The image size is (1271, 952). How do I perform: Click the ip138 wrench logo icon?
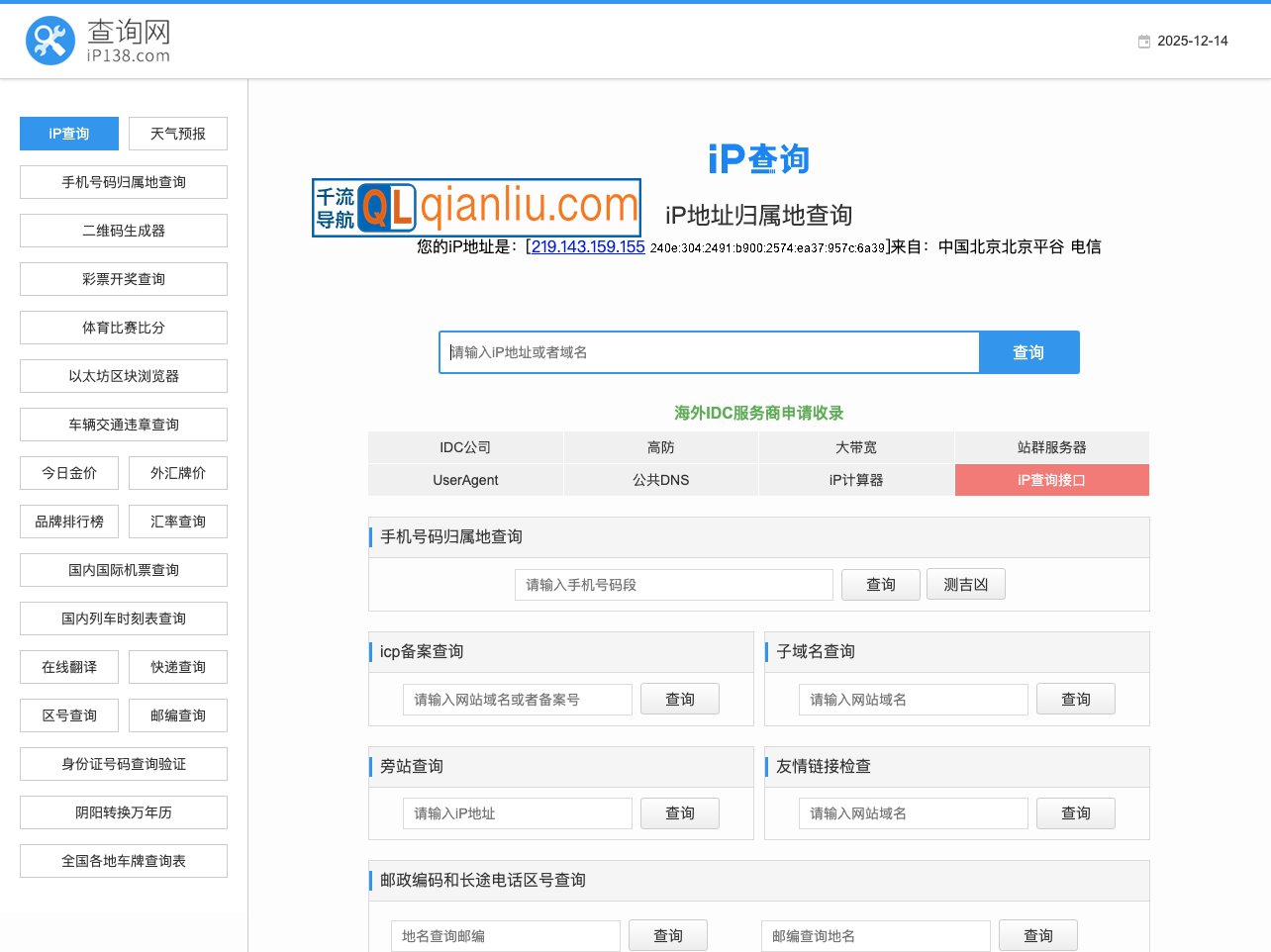pyautogui.click(x=49, y=39)
